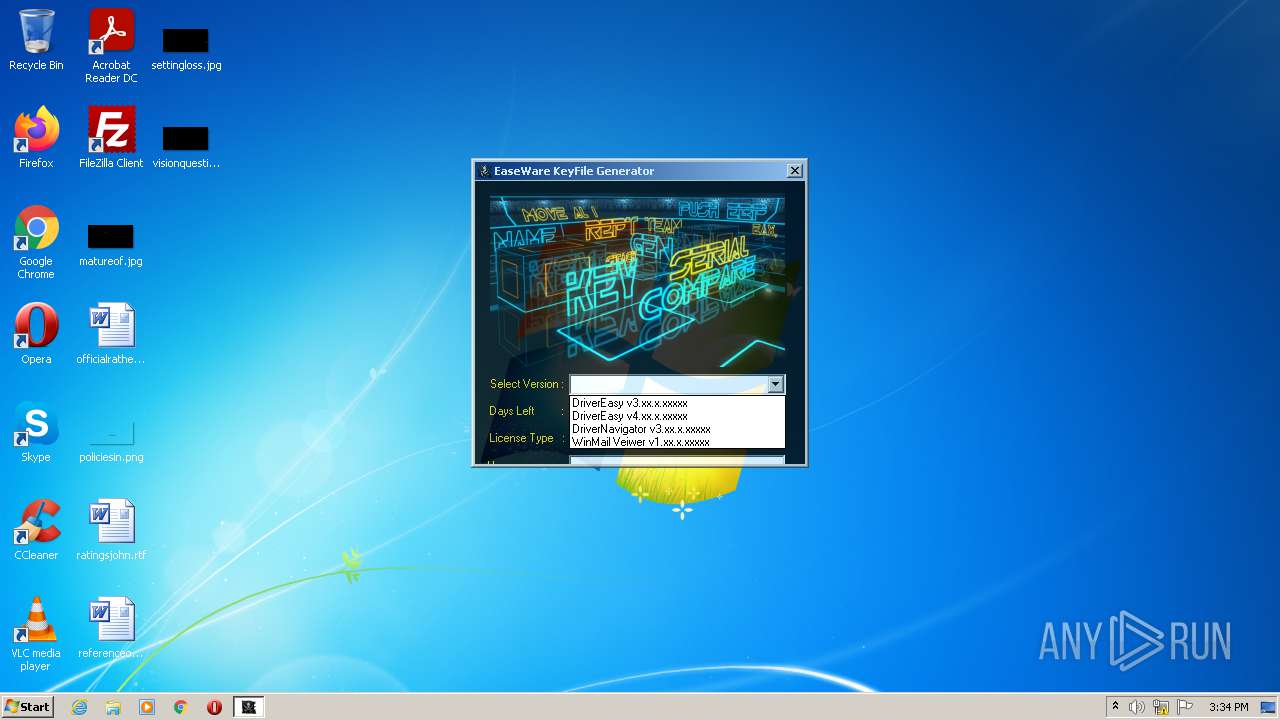1280x720 pixels.
Task: Launch Acrobat Reader DC shortcut
Action: [x=111, y=46]
